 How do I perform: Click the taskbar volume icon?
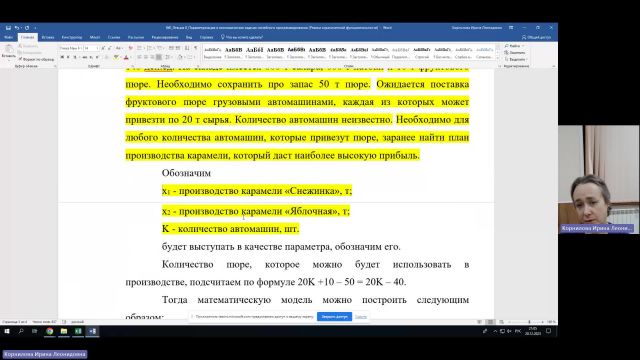coord(509,331)
